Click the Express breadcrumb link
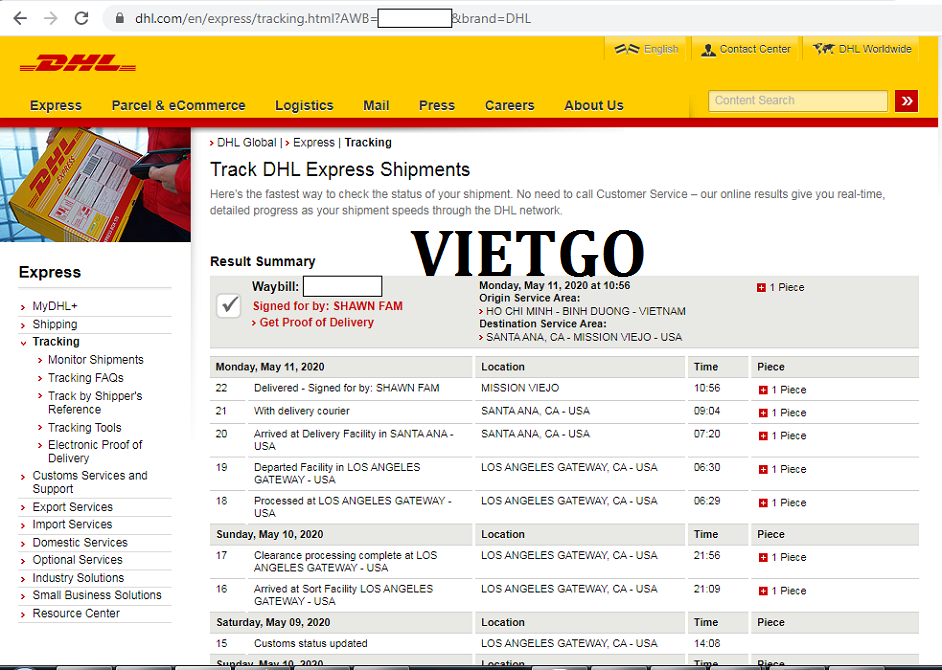This screenshot has width=942, height=670. pyautogui.click(x=314, y=142)
